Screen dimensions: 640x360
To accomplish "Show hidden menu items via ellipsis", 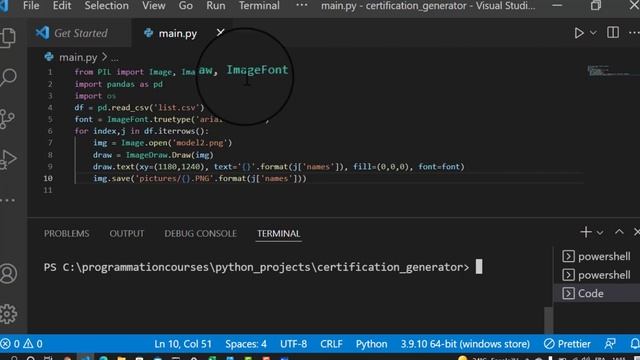I will coord(302,5).
